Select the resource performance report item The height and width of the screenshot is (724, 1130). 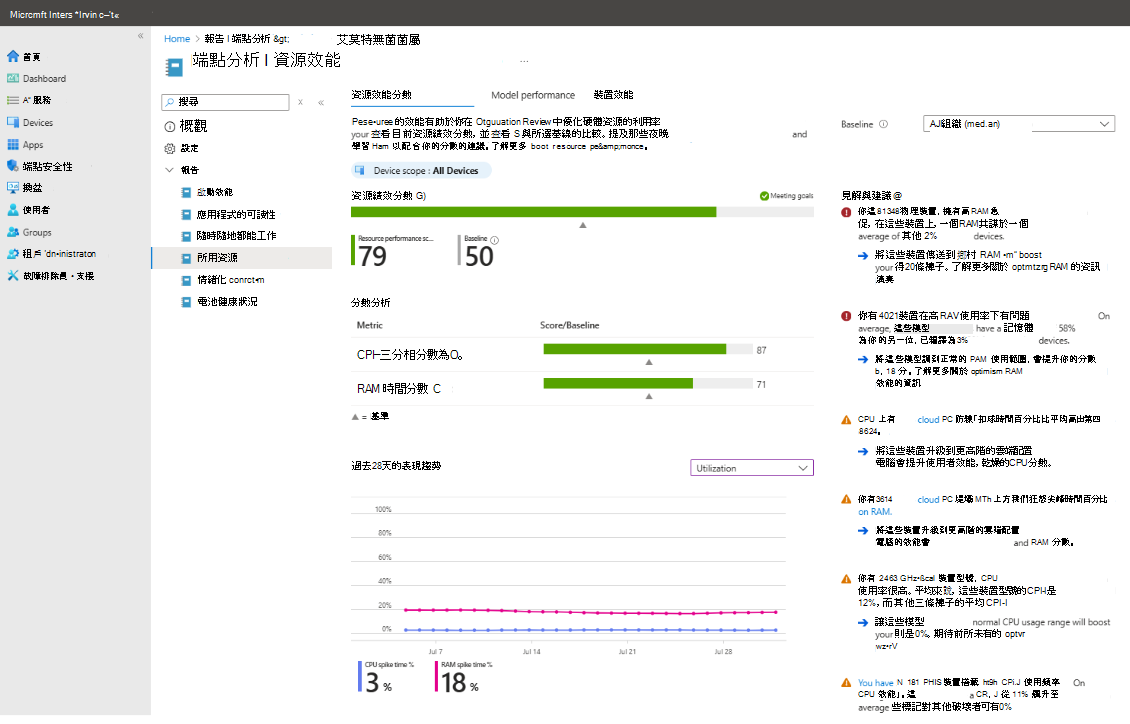[242, 258]
